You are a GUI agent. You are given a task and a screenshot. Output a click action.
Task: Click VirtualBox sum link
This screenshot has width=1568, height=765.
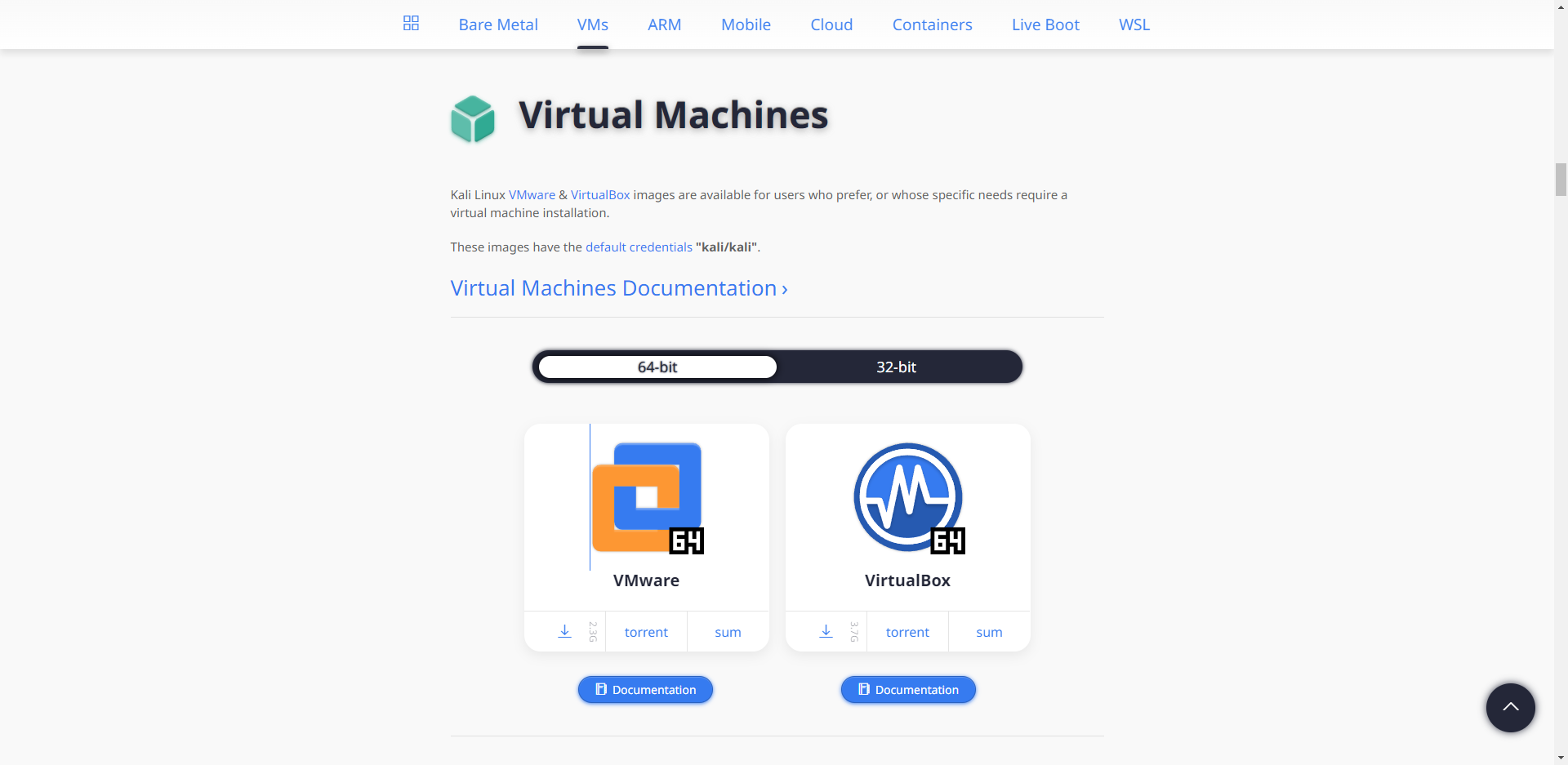989,632
